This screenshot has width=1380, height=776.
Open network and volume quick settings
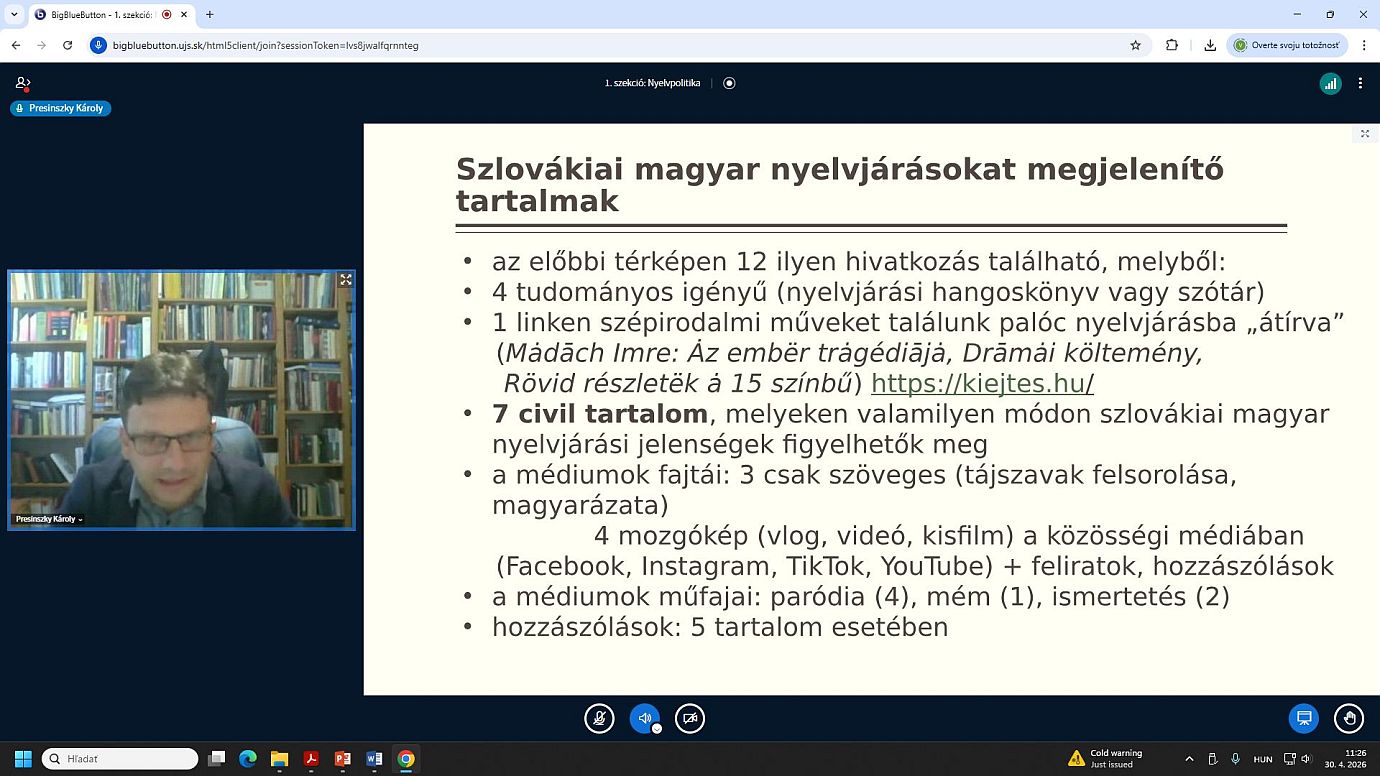tap(1297, 759)
